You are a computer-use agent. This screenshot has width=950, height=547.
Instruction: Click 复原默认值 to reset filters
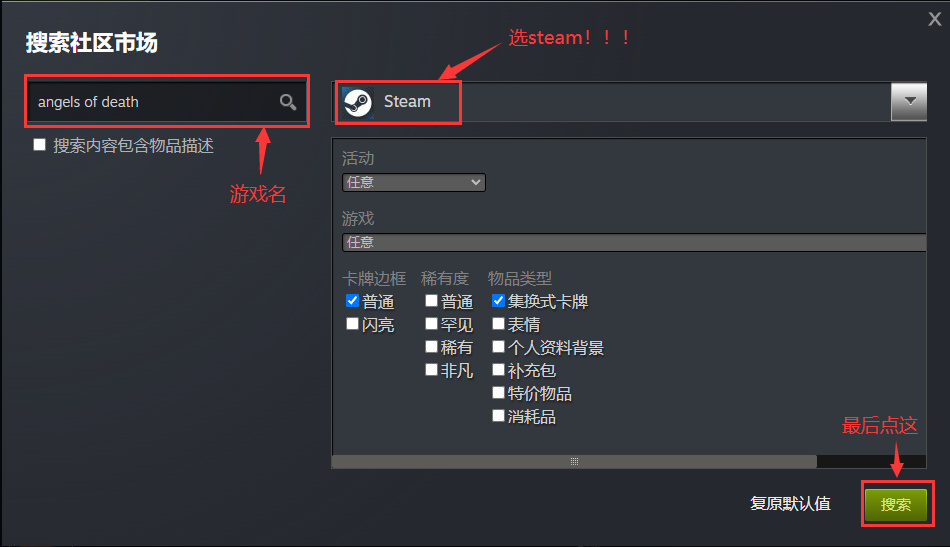tap(790, 503)
